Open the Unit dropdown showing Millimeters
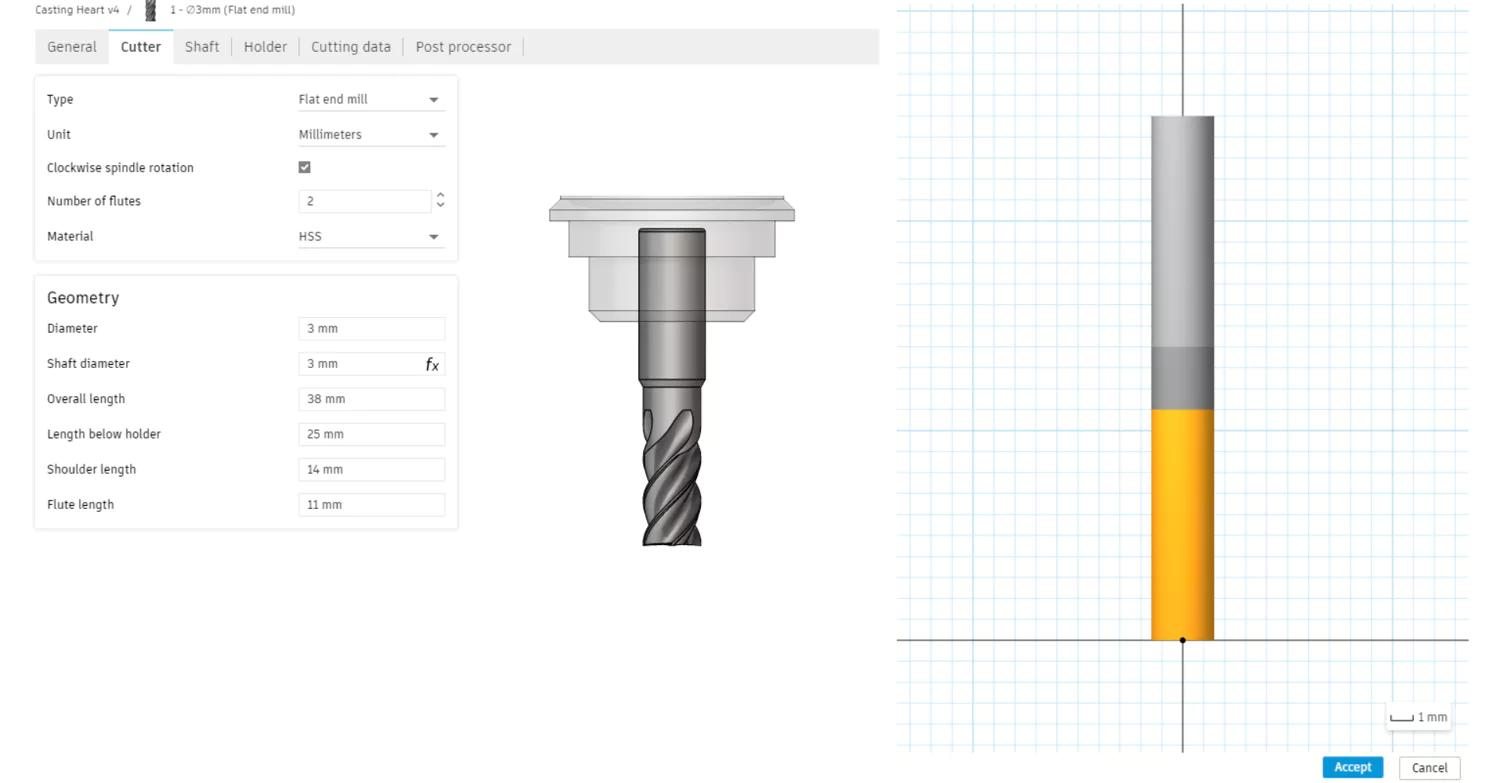 click(x=371, y=135)
